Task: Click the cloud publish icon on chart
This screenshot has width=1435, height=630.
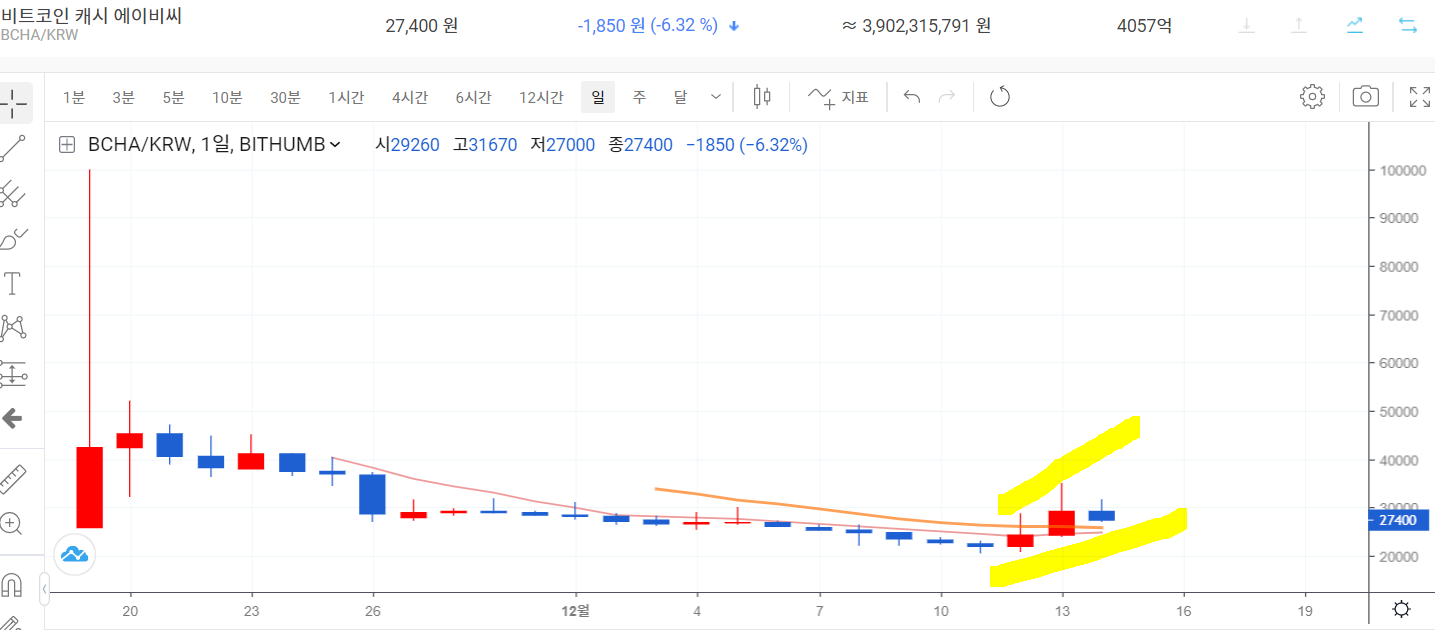Action: click(75, 553)
